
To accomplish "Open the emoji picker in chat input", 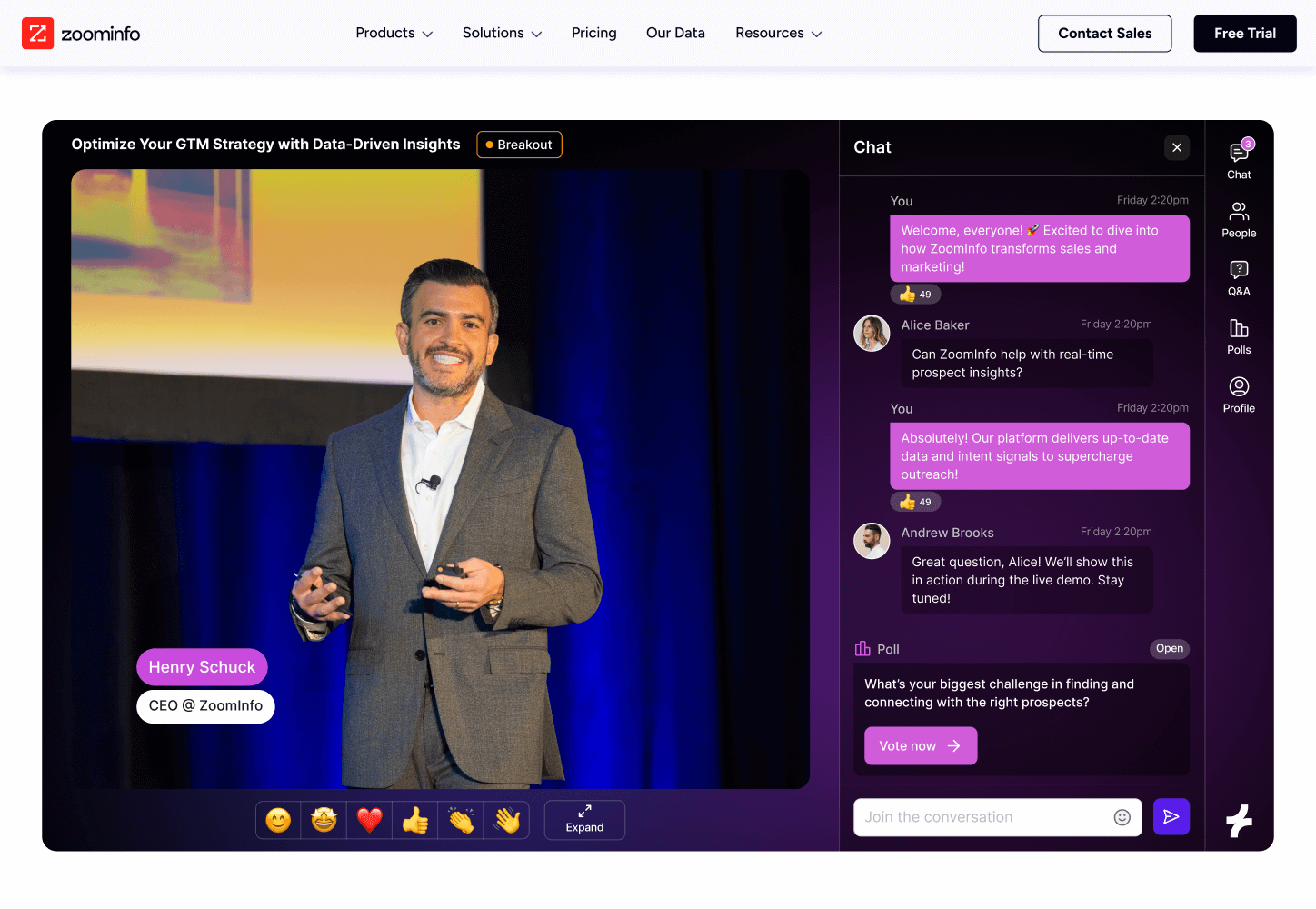I will pyautogui.click(x=1122, y=817).
